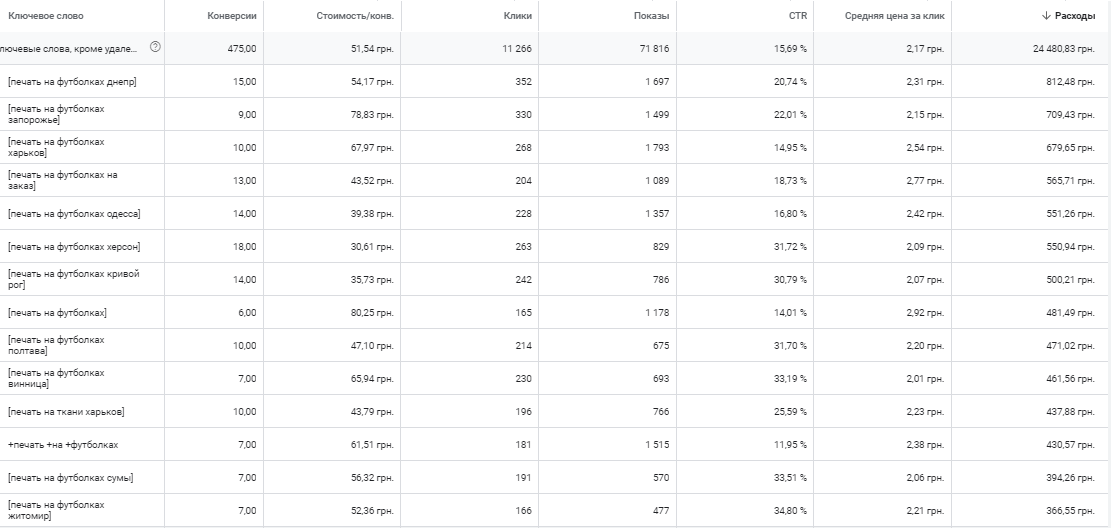The image size is (1111, 528).
Task: Open broad keyword +печать +на +футболках
Action: (63, 445)
